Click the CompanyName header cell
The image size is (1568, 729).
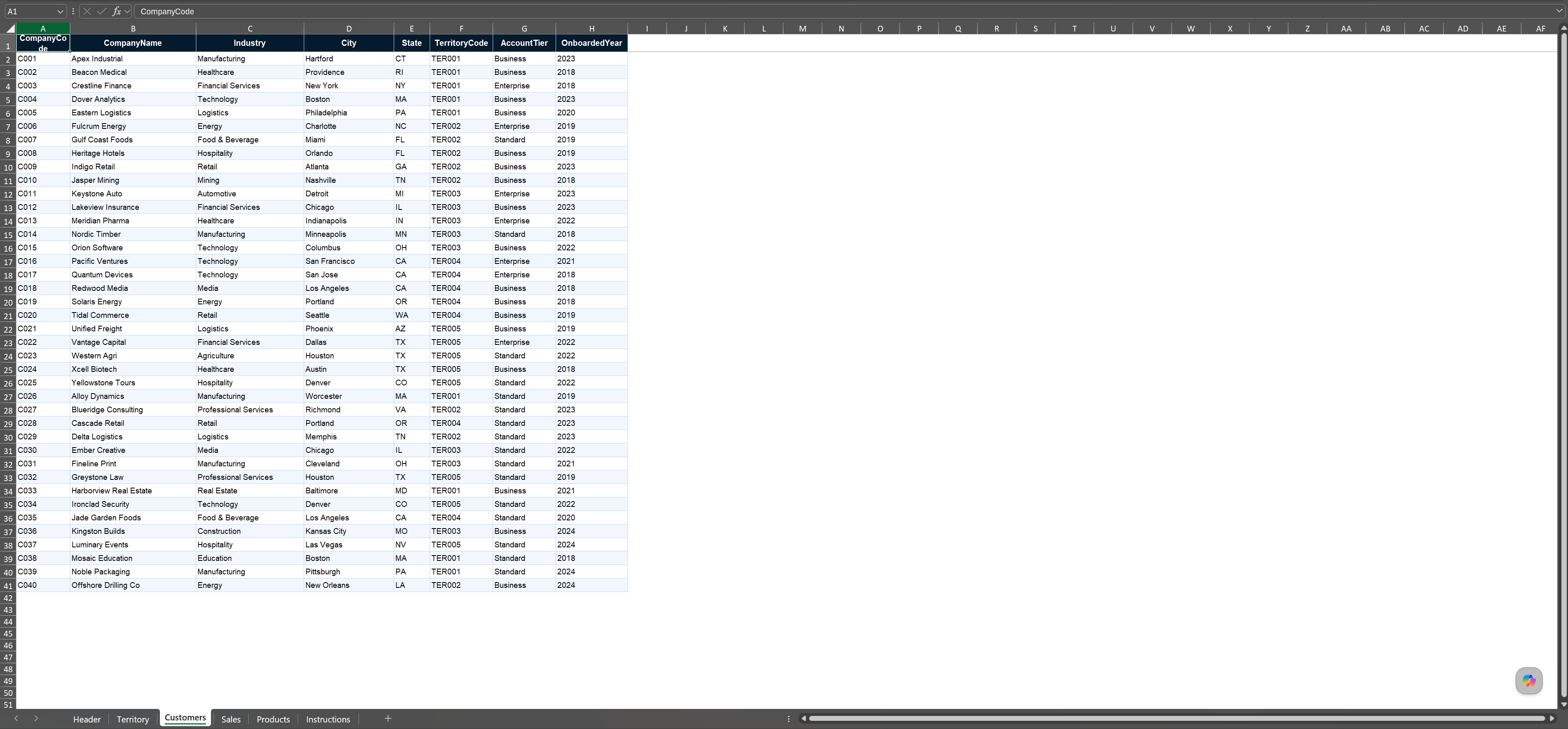133,43
